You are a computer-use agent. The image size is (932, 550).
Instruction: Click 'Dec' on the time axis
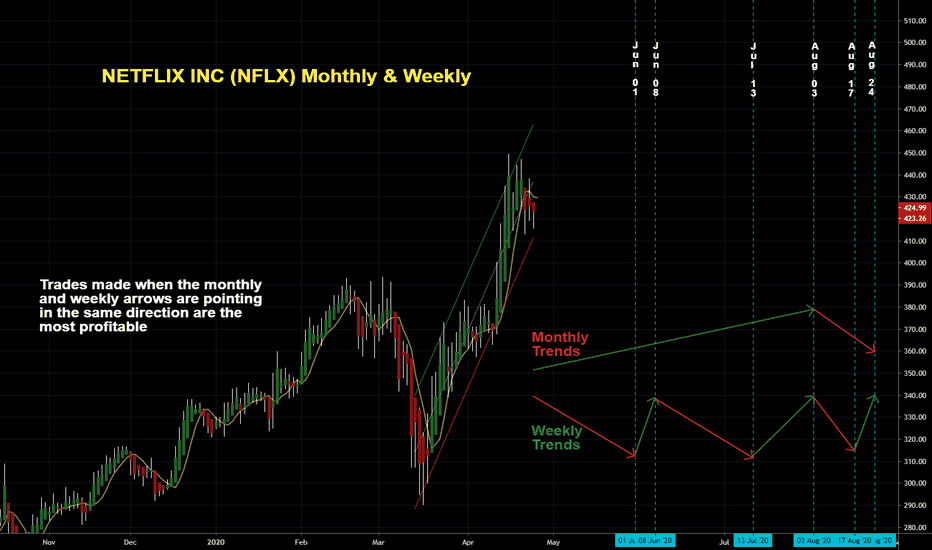click(130, 542)
